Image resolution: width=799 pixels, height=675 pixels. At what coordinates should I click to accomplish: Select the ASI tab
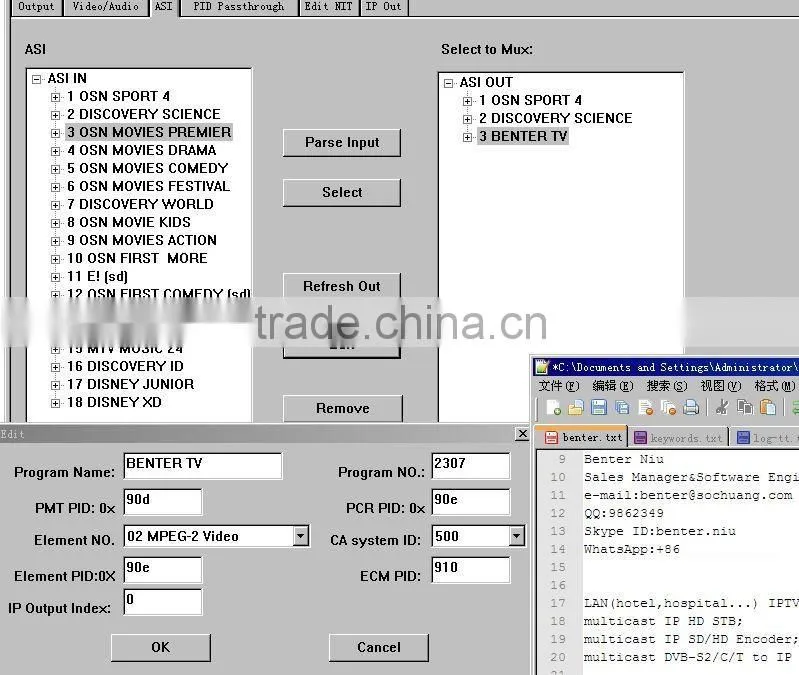pos(164,7)
